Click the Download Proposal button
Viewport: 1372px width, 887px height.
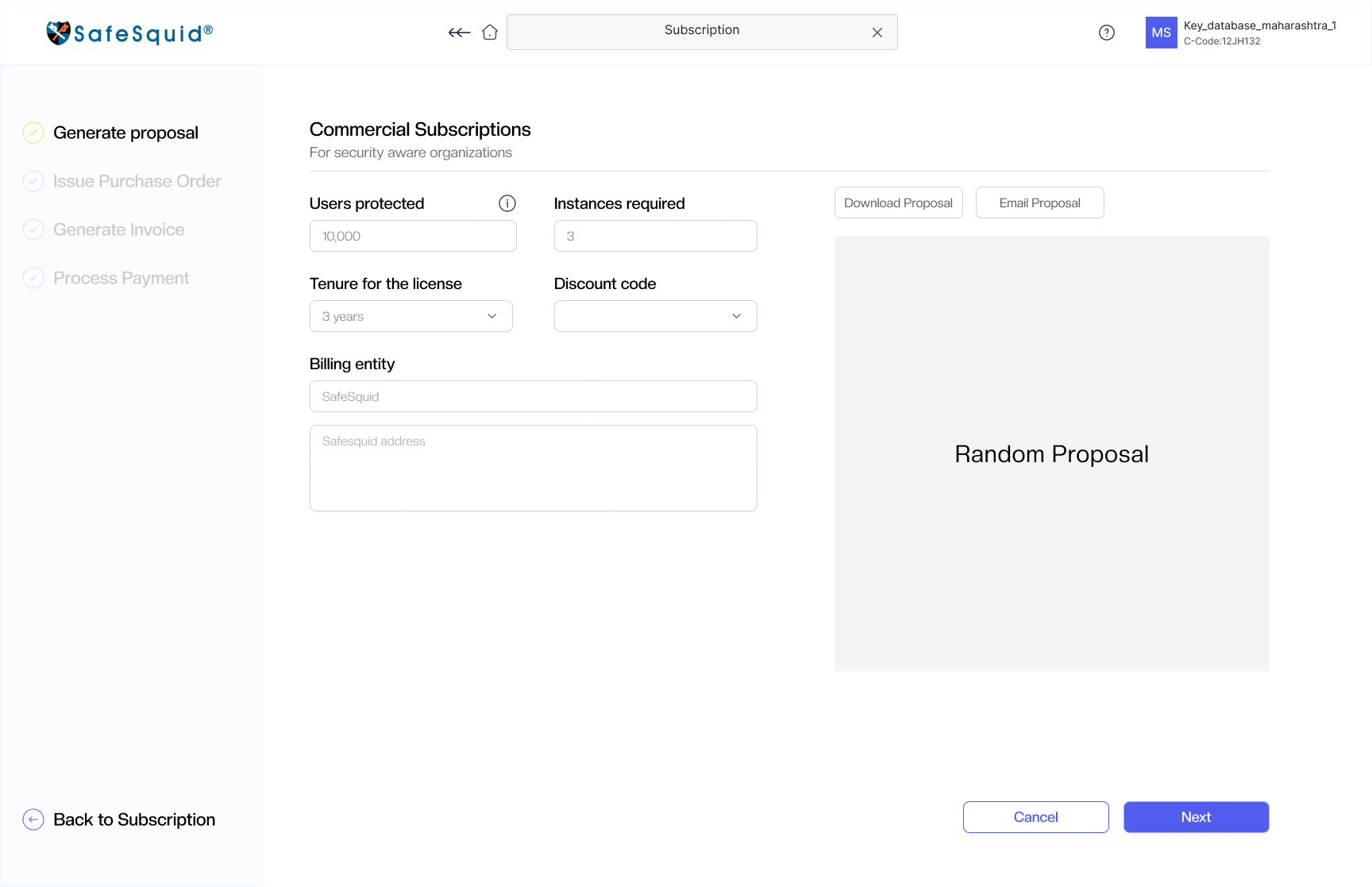point(899,202)
